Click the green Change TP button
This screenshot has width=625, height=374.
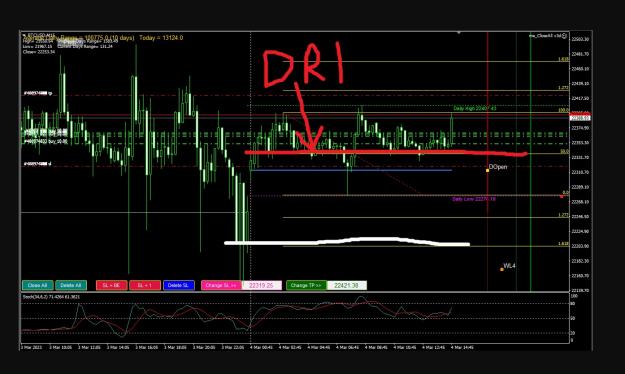point(306,285)
